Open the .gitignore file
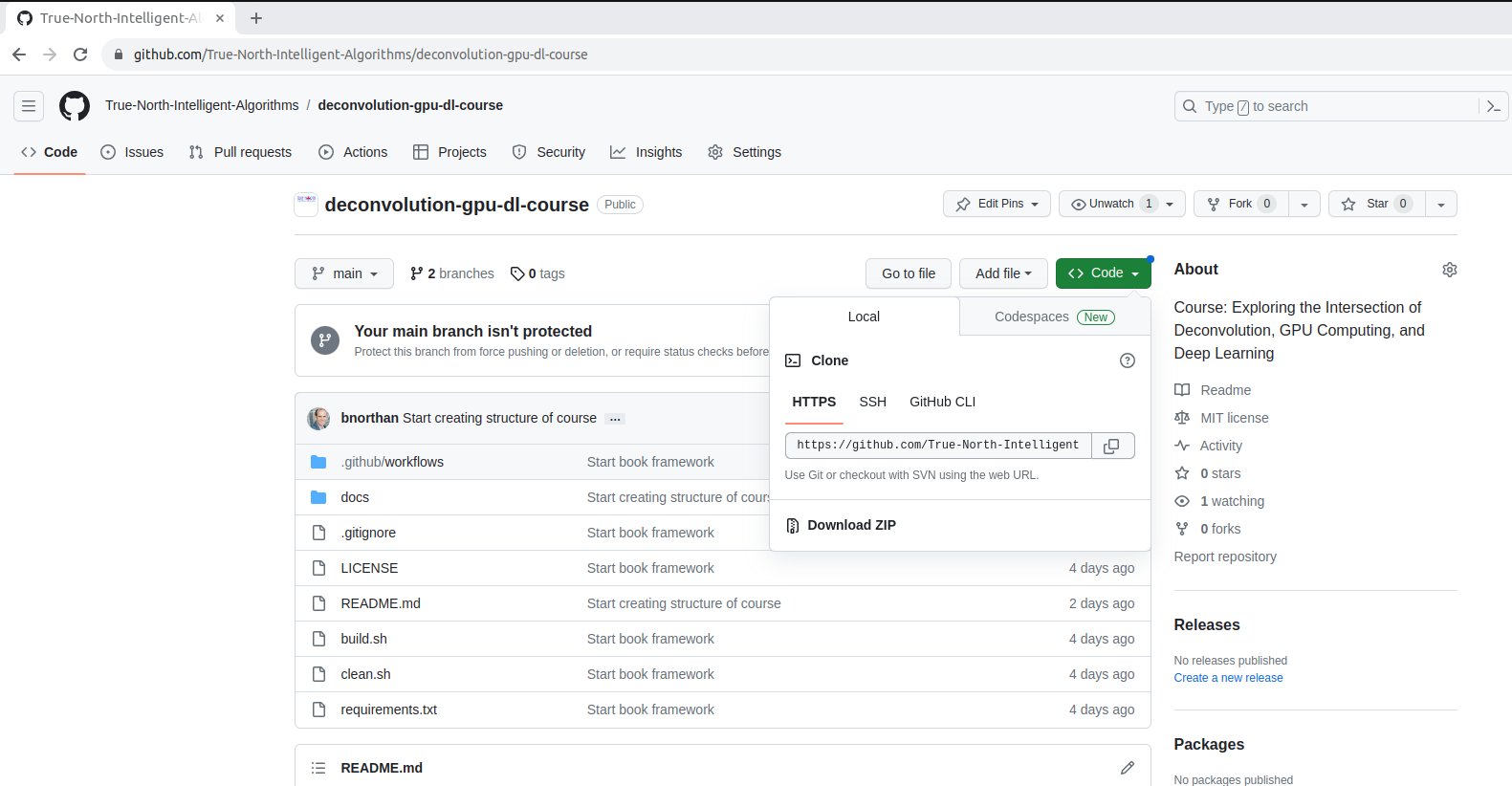The image size is (1512, 786). [x=368, y=533]
